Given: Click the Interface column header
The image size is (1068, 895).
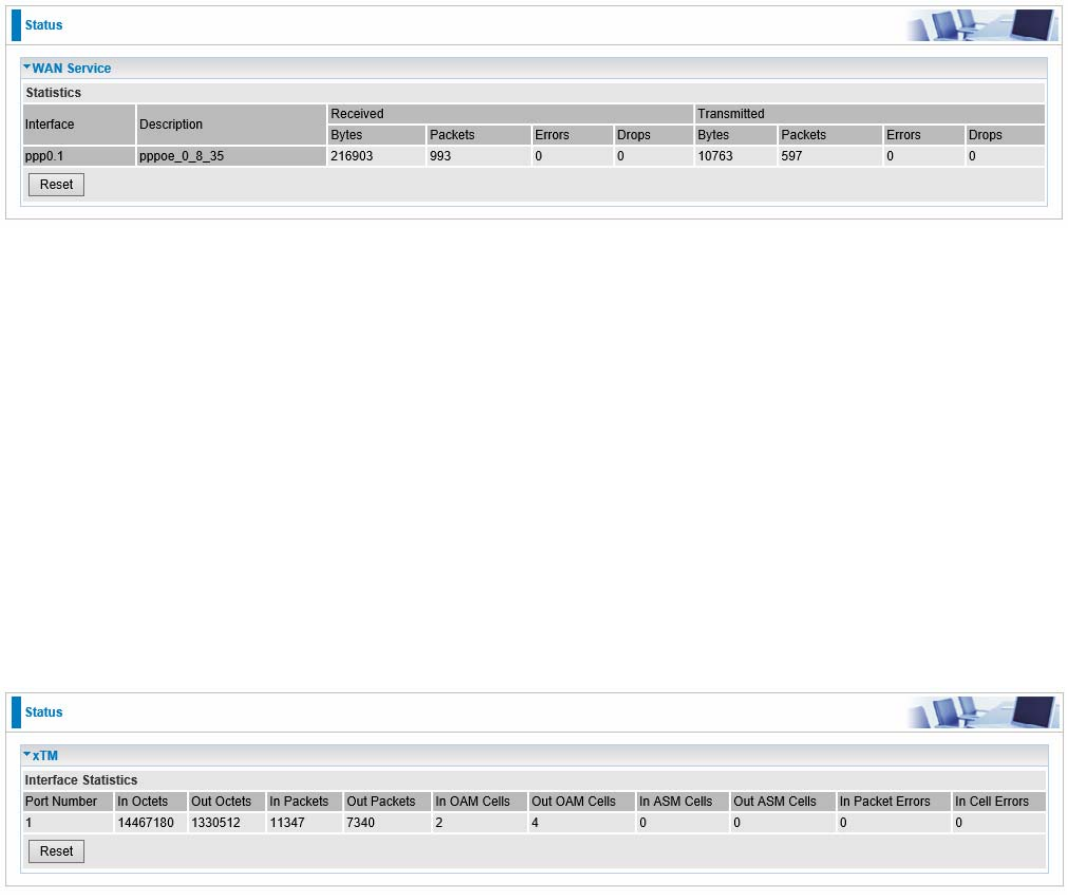Looking at the screenshot, I should (x=79, y=125).
